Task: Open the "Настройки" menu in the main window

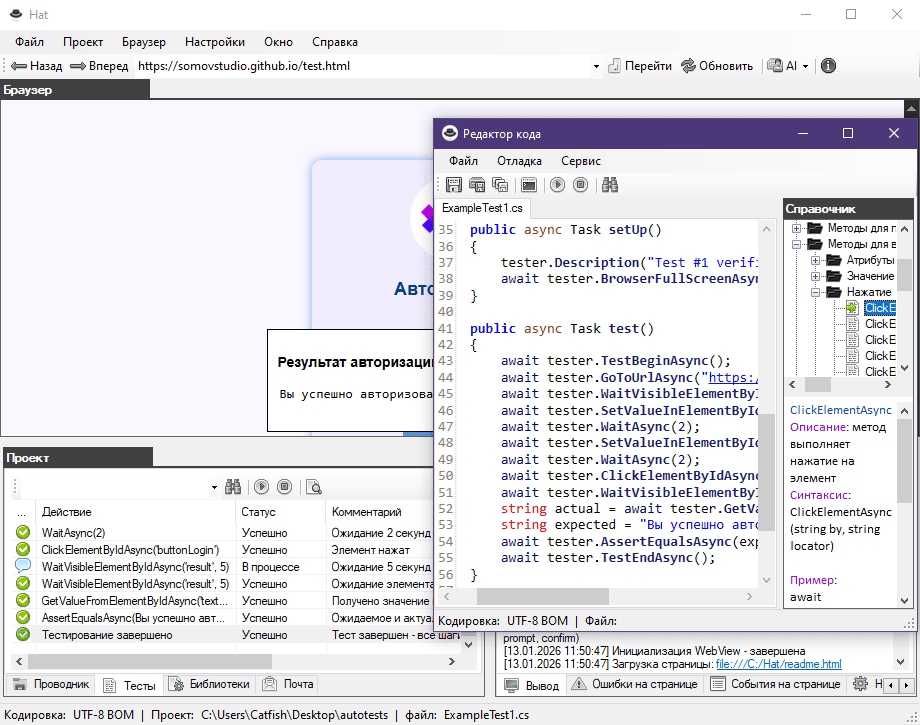Action: [x=214, y=42]
